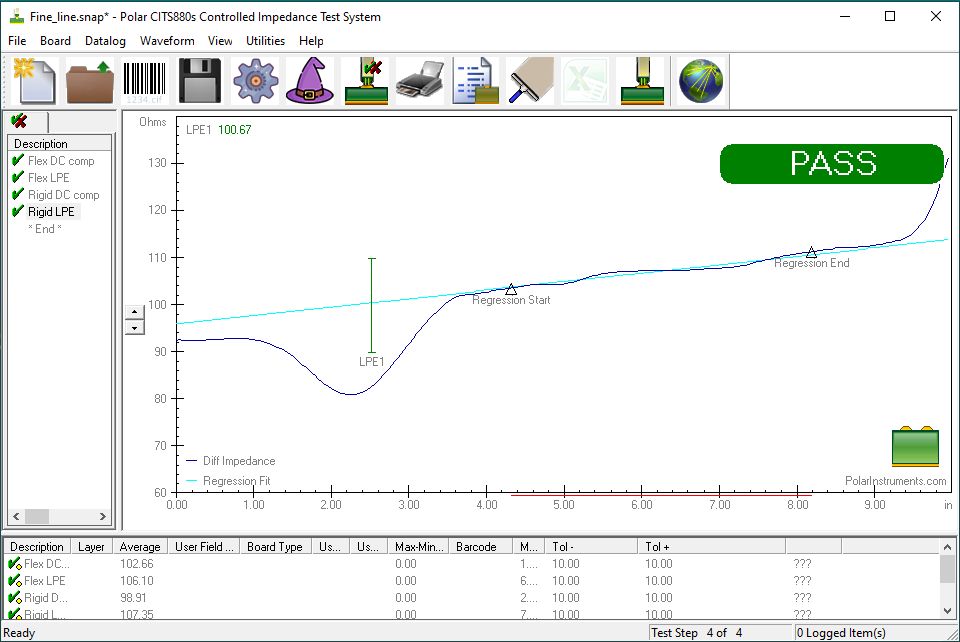Image resolution: width=960 pixels, height=642 pixels.
Task: Open the Waveform menu
Action: point(167,41)
